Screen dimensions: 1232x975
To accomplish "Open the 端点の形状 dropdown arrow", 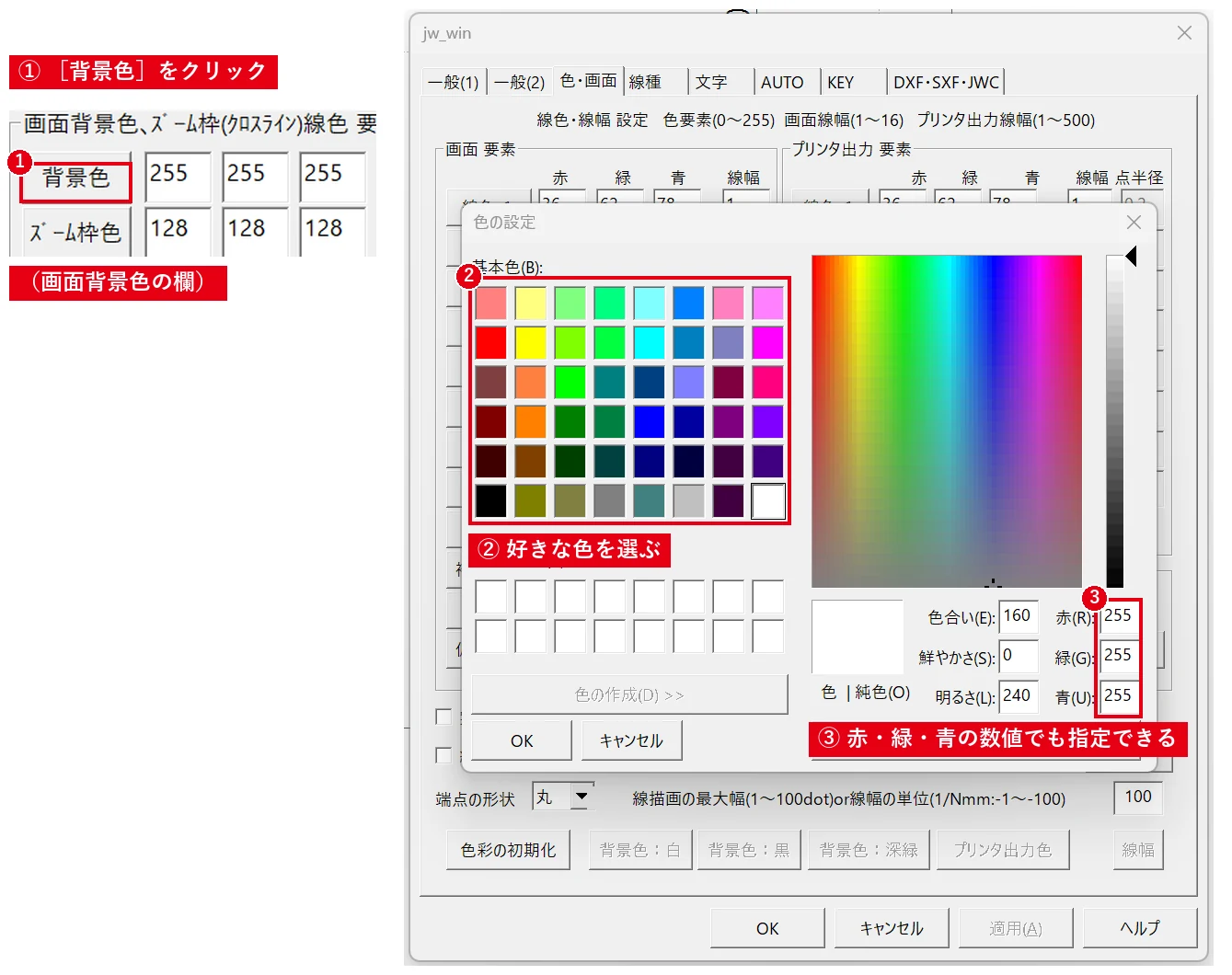I will (x=581, y=797).
